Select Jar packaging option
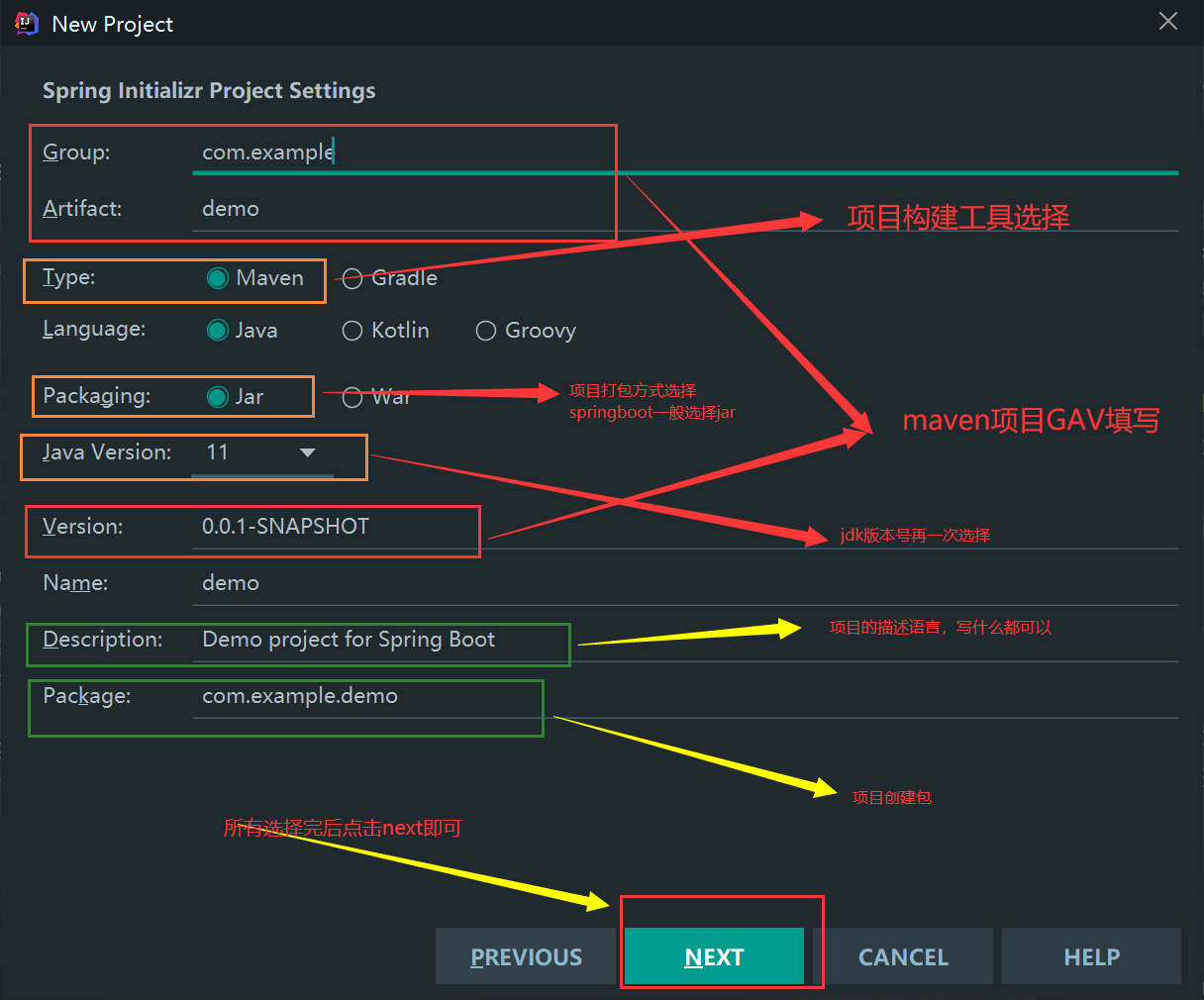Screen dimensions: 1204x1000 click(235, 397)
